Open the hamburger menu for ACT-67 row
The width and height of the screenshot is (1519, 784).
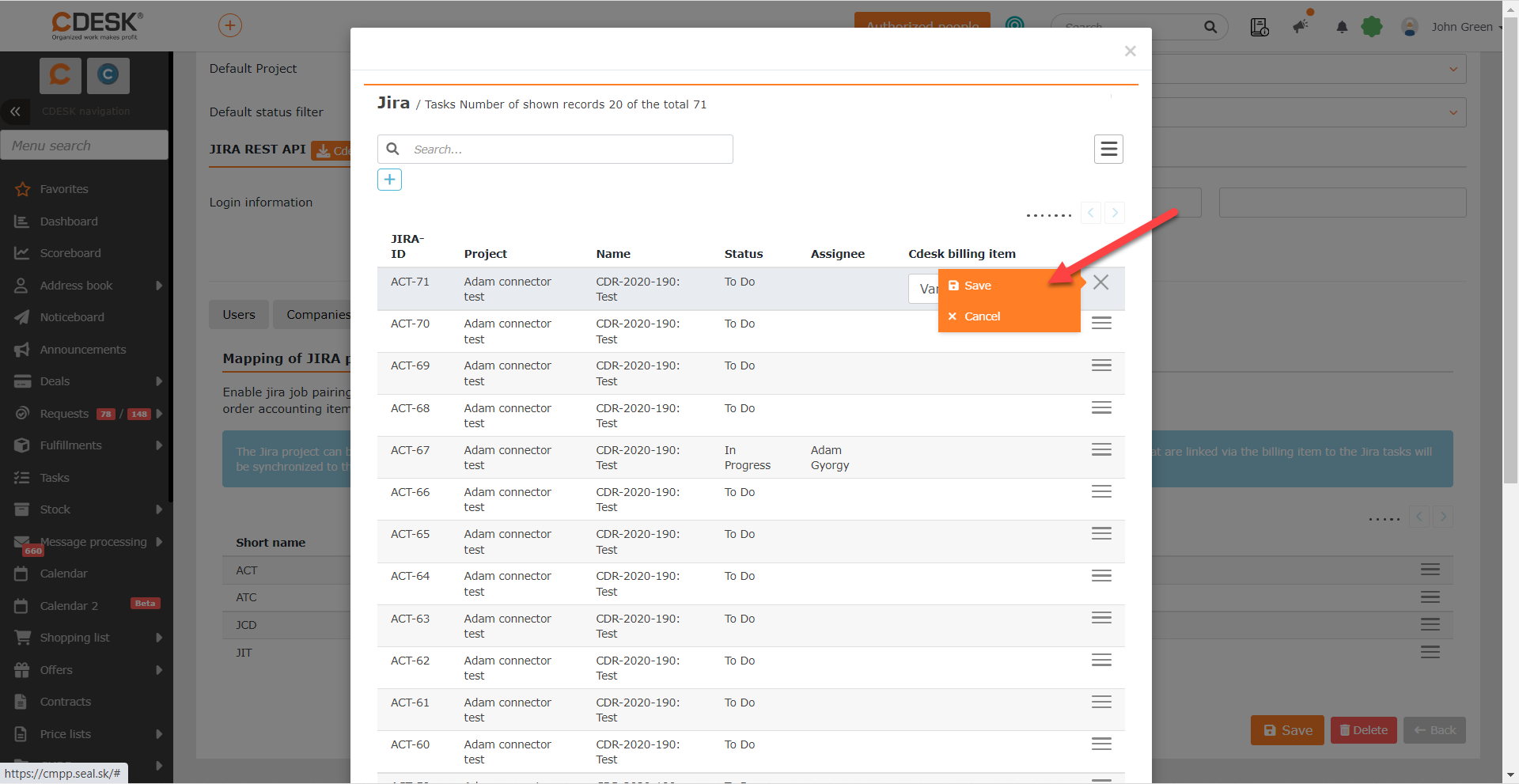1101,449
